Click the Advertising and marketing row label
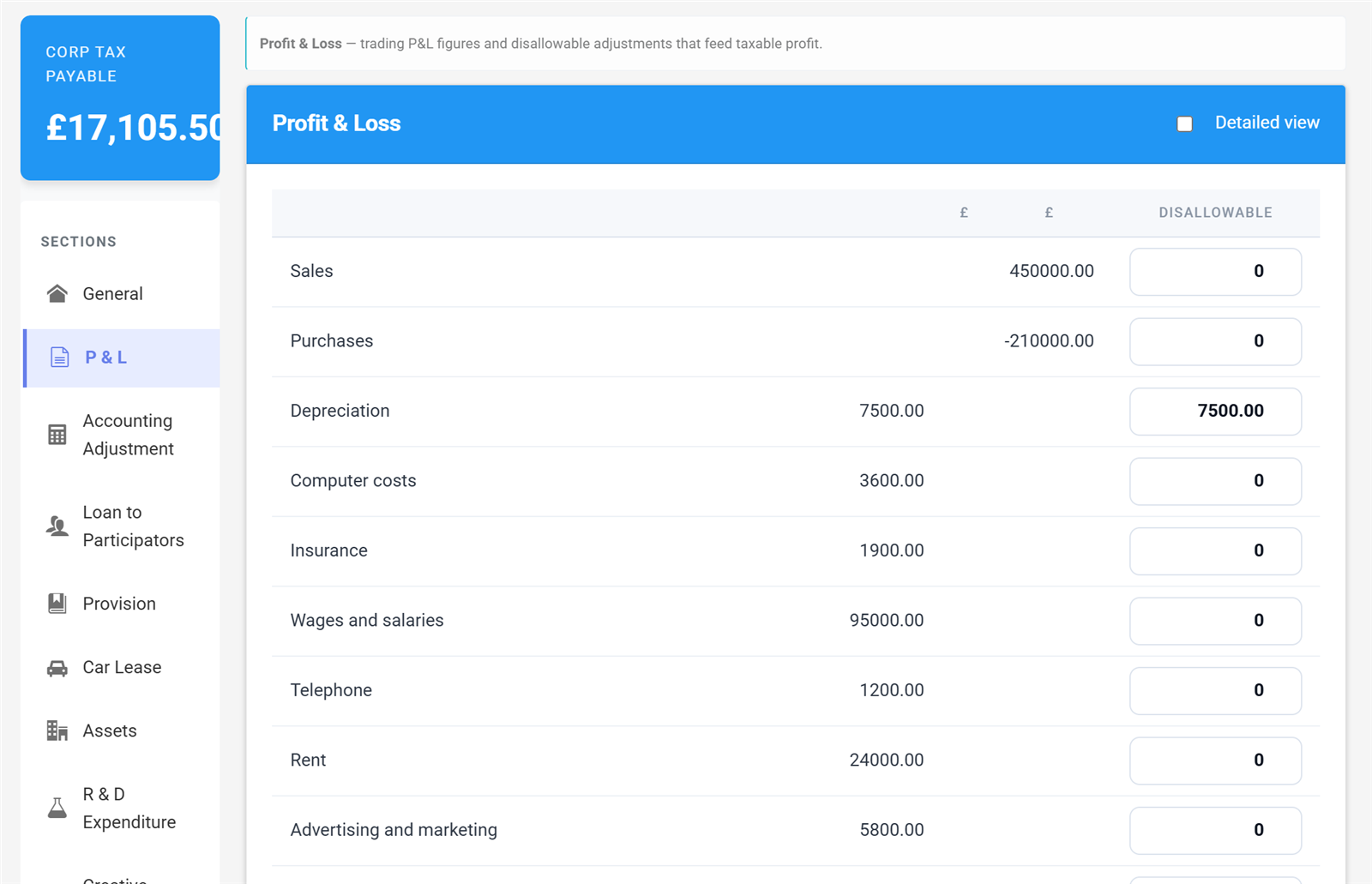 pos(394,830)
